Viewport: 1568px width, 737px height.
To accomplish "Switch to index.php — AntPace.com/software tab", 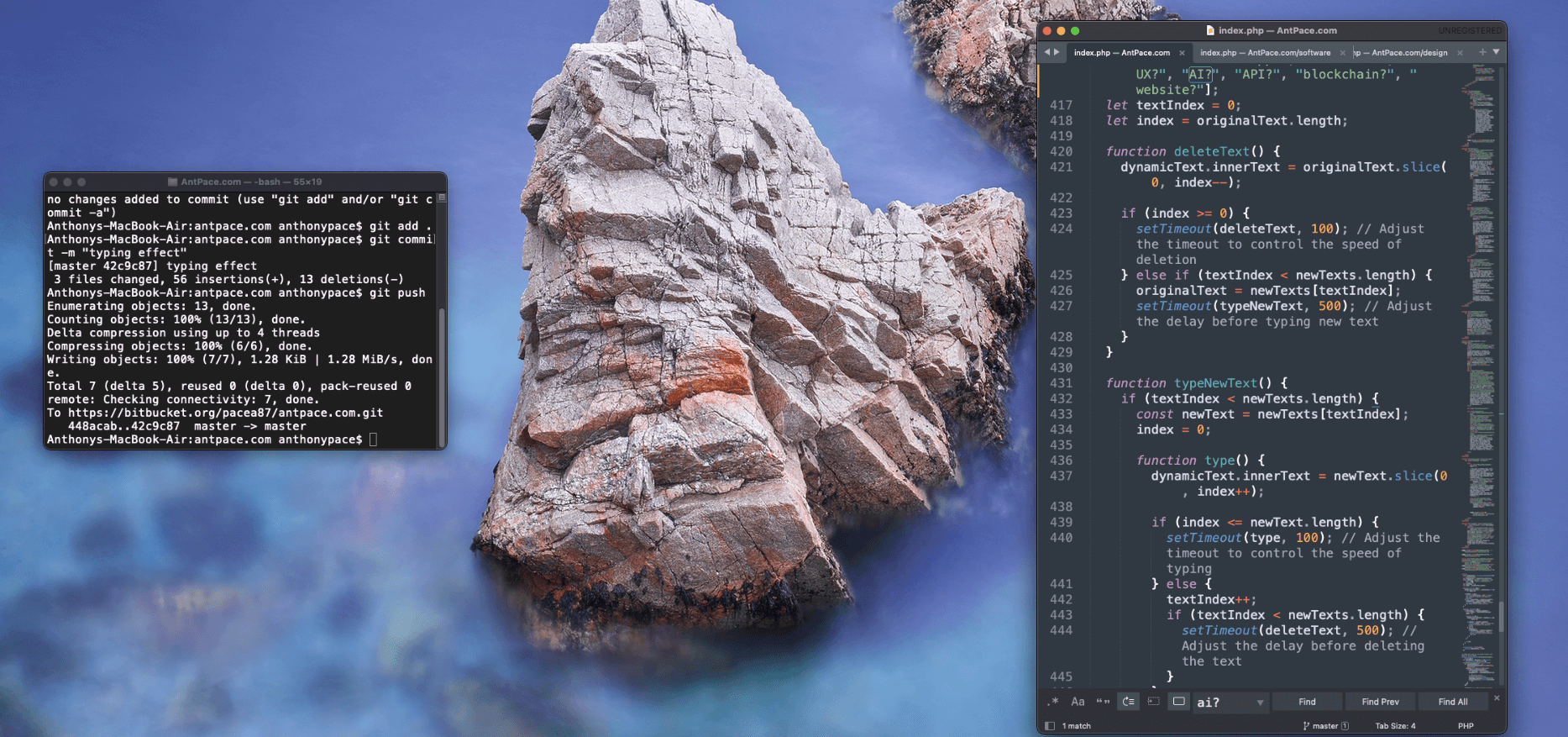I will [1265, 53].
